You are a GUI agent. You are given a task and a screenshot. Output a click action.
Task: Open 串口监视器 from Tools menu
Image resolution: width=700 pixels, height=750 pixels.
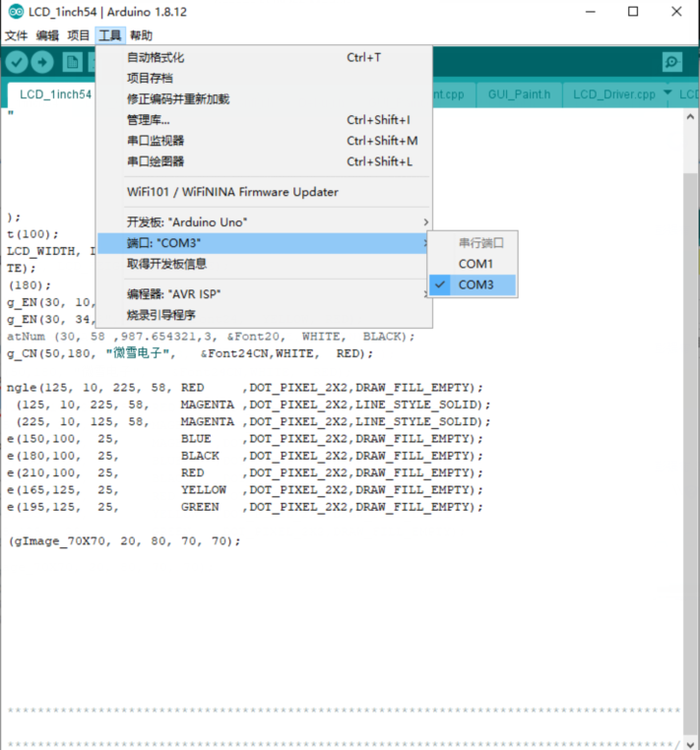pos(265,141)
